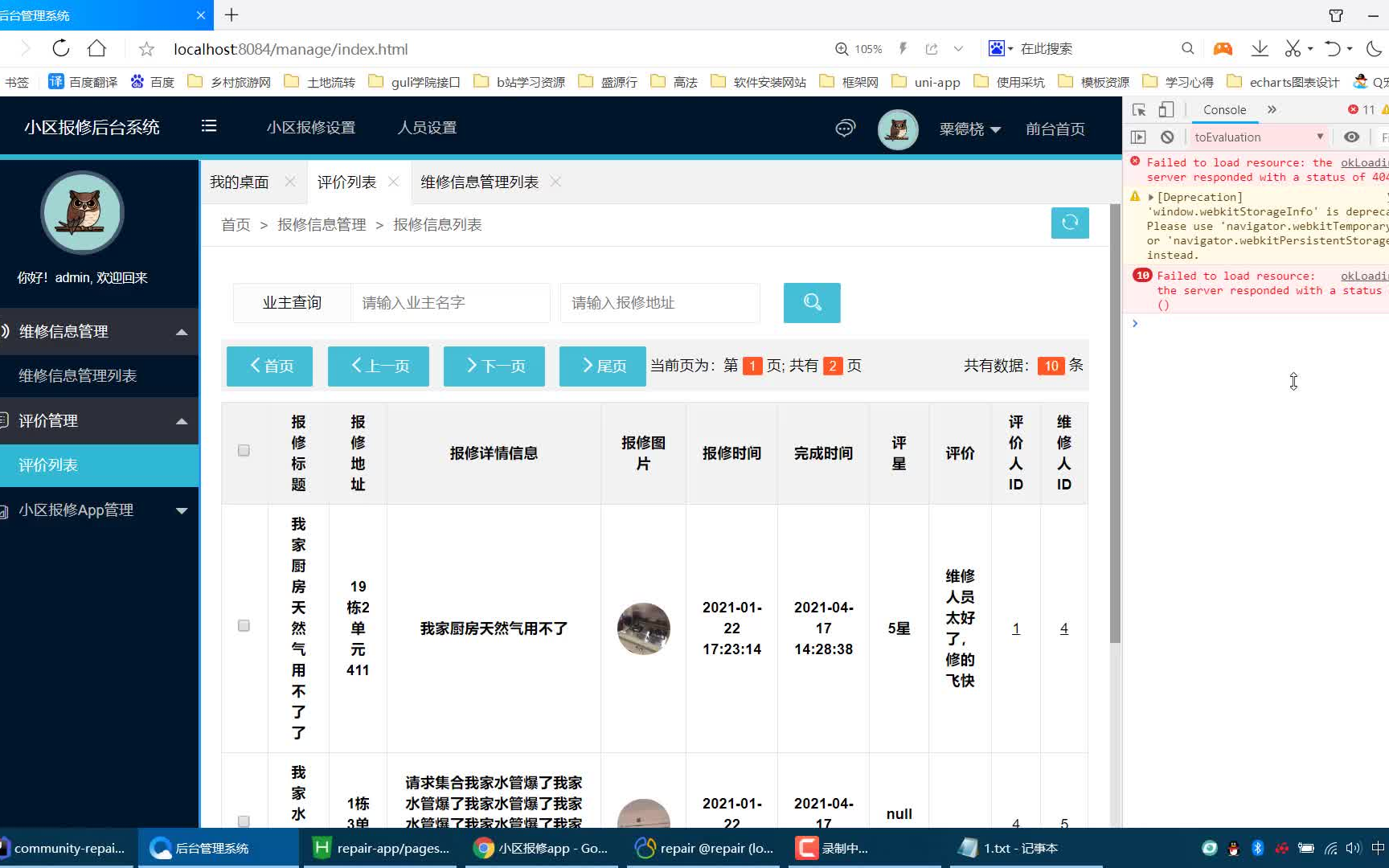Click the 下一页 pagination button
1389x868 pixels.
point(494,366)
